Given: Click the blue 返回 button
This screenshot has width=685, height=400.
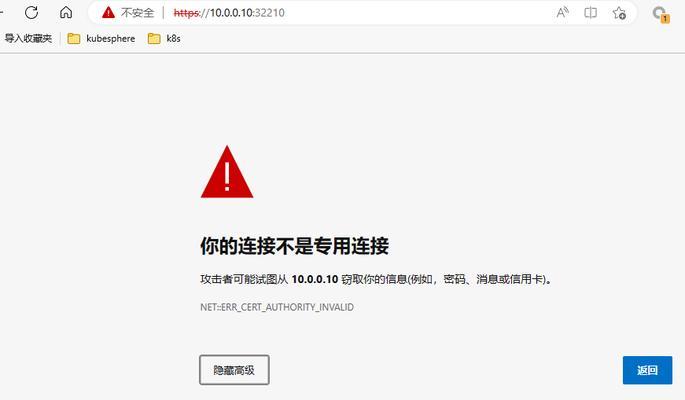Looking at the screenshot, I should pos(647,370).
